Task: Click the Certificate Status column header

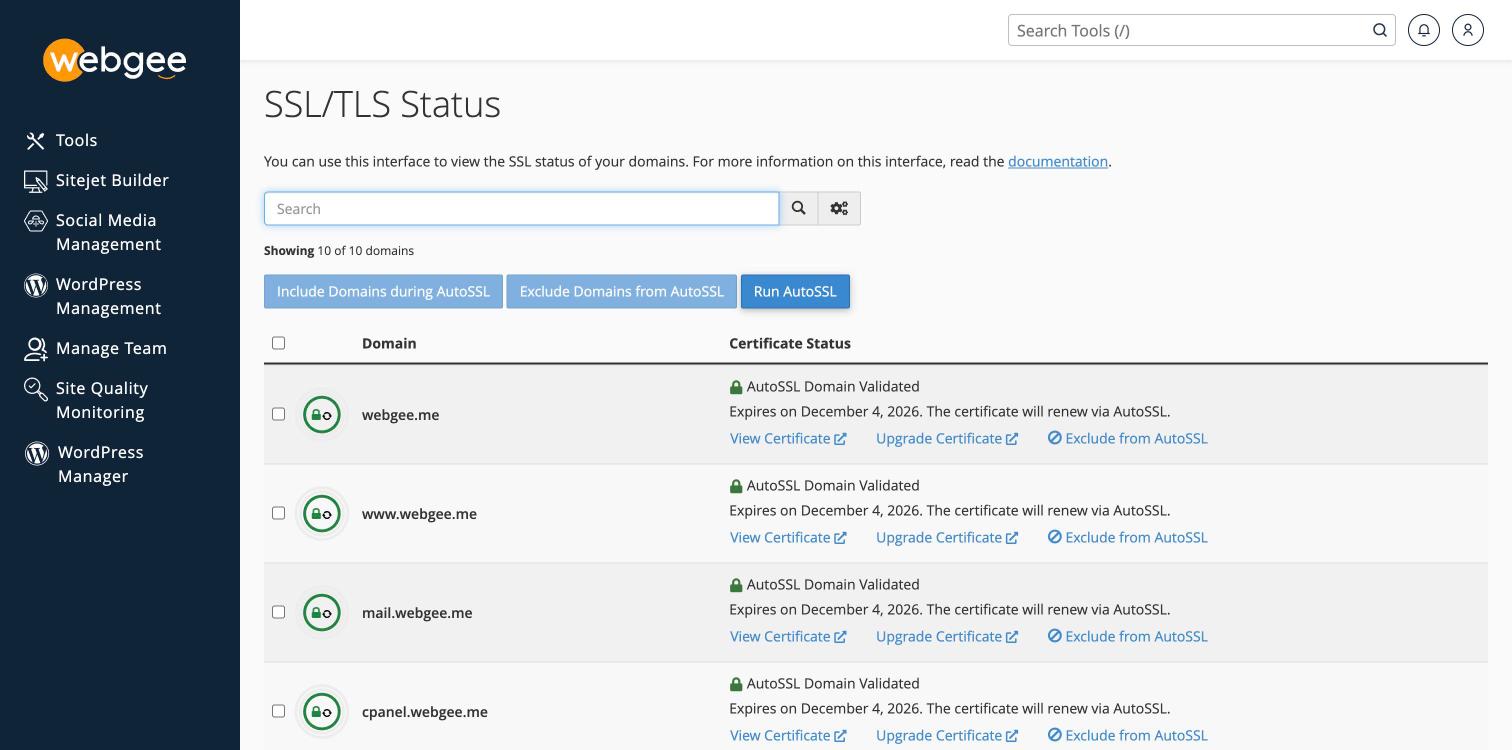Action: 790,343
